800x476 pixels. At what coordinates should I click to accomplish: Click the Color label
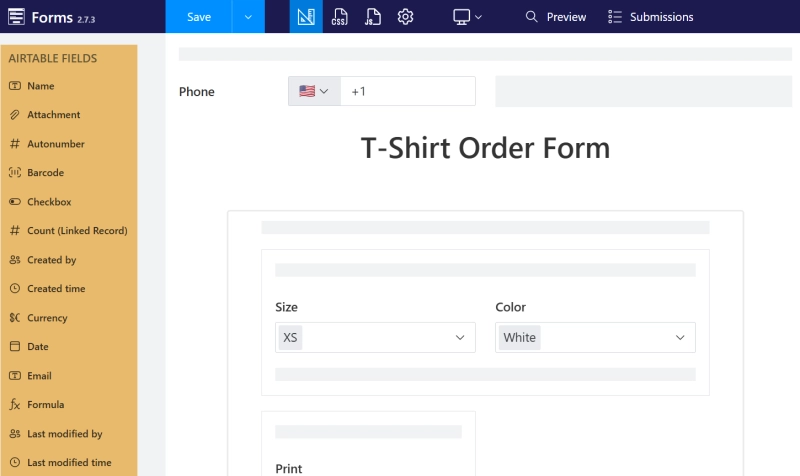[510, 307]
